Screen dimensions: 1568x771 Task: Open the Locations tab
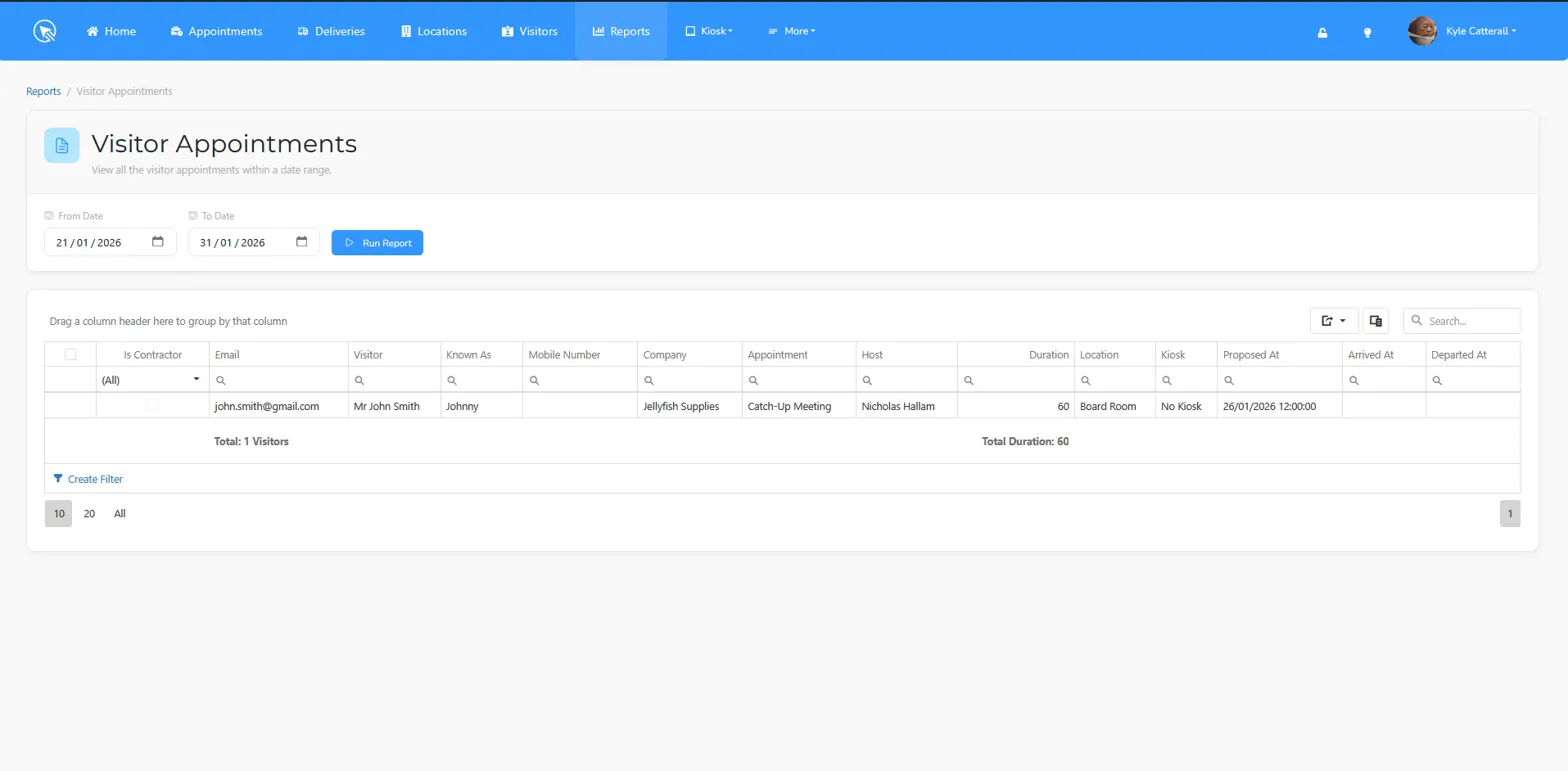coord(434,31)
